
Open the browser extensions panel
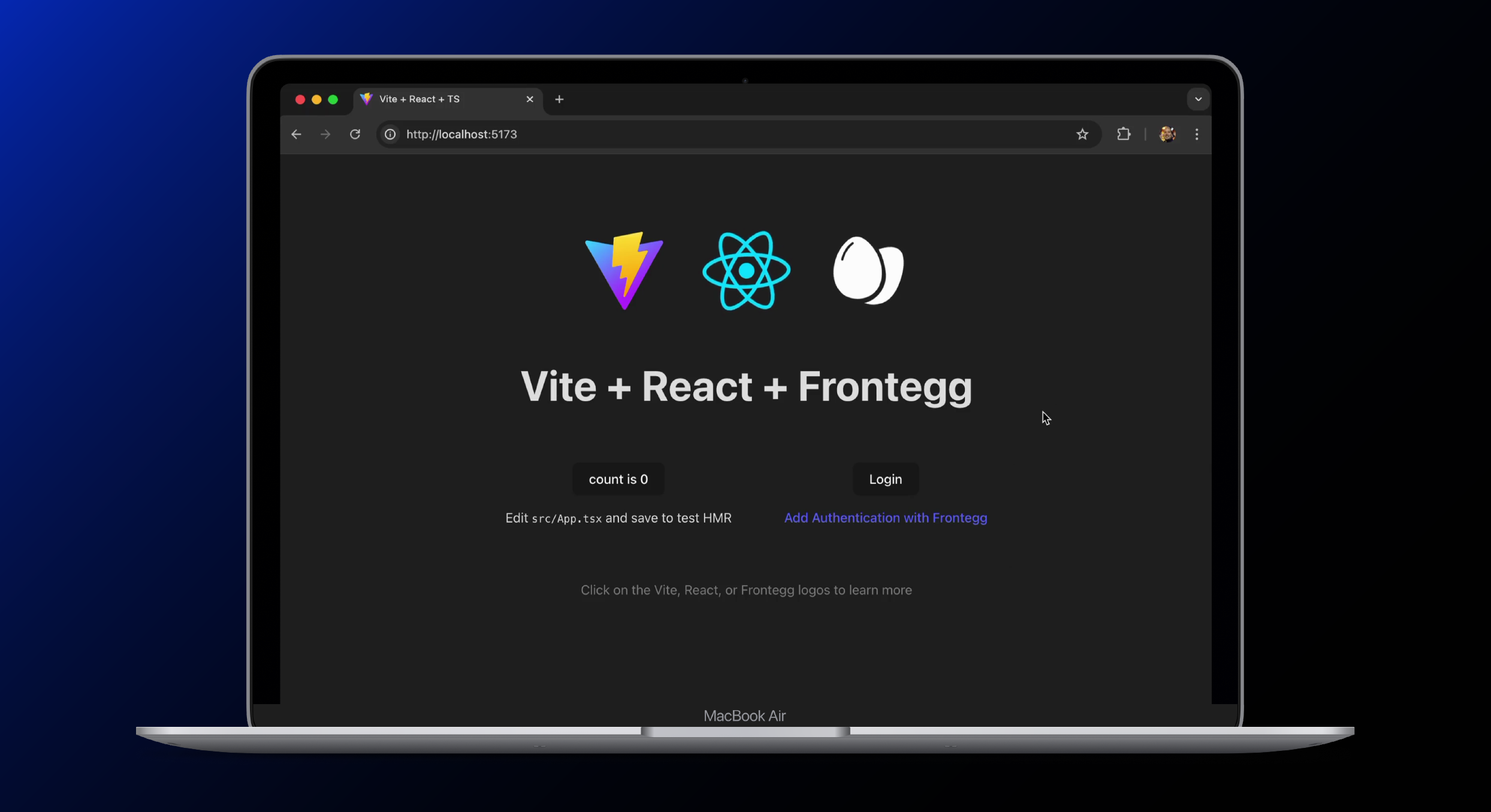click(x=1123, y=134)
